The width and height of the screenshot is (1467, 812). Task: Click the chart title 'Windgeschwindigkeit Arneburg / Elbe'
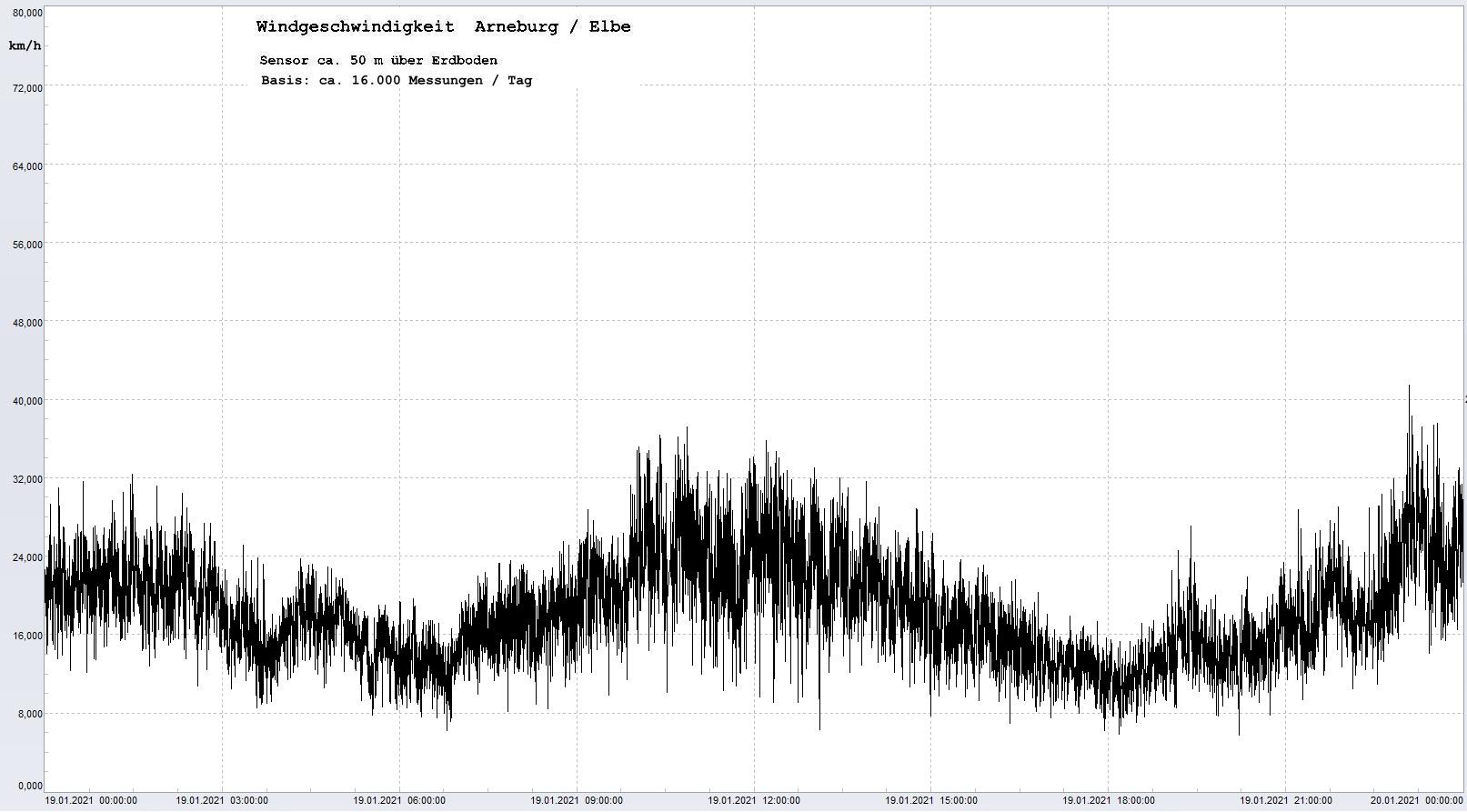coord(443,27)
